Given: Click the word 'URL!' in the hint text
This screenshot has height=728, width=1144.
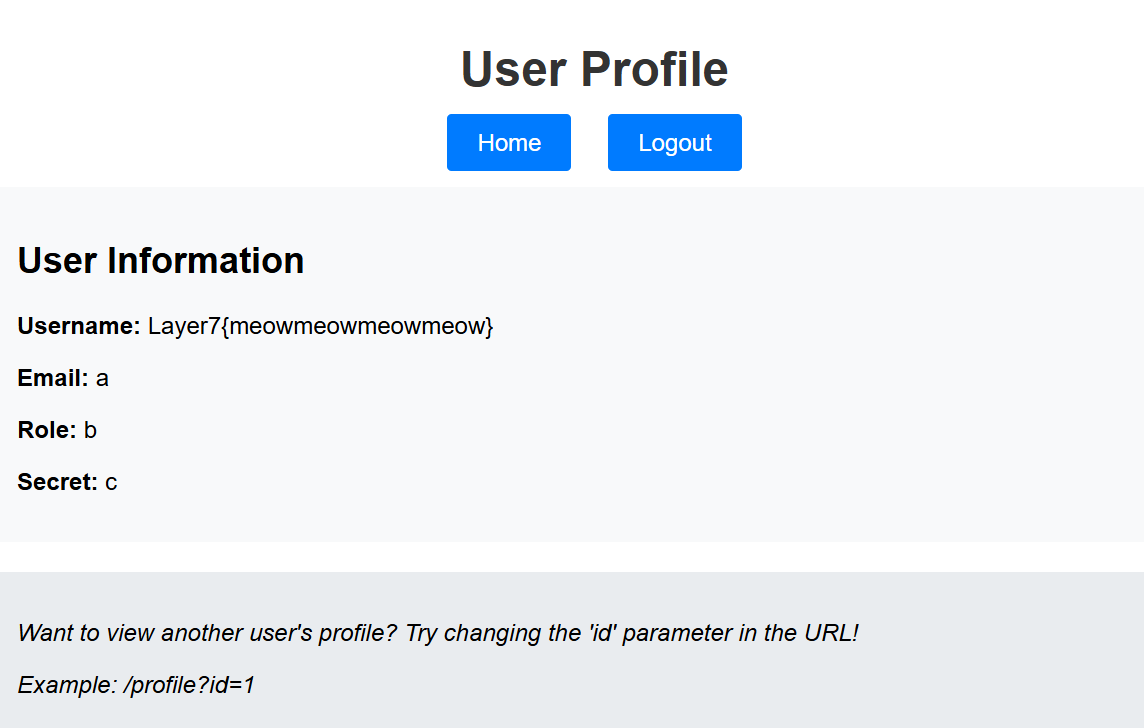Looking at the screenshot, I should [831, 633].
